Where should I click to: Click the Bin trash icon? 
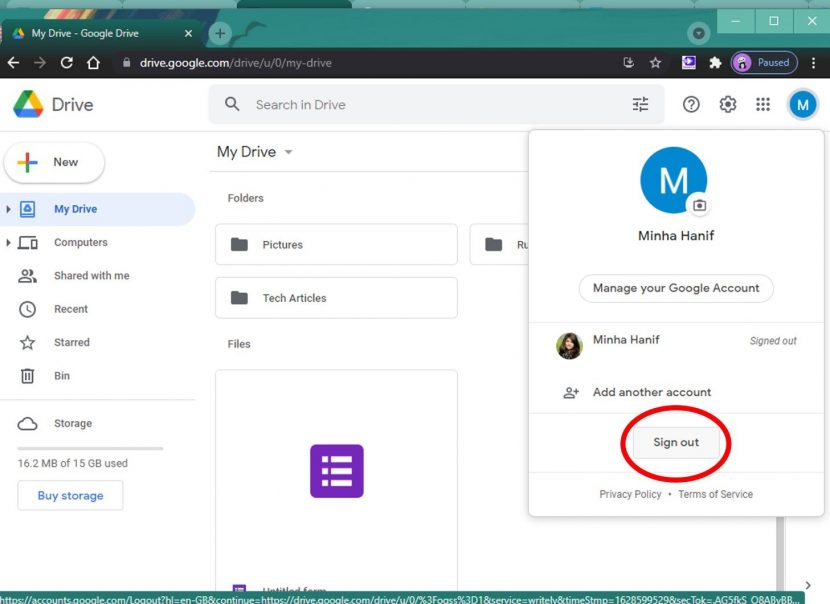(28, 376)
